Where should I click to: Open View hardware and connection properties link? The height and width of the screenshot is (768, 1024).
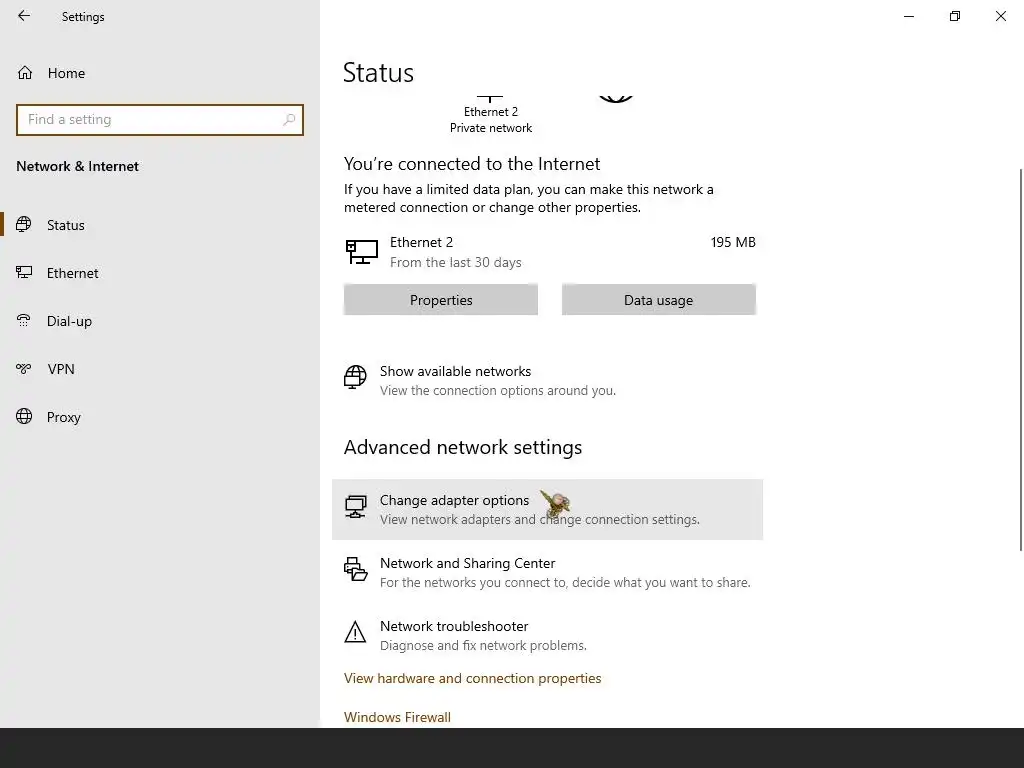click(x=472, y=678)
